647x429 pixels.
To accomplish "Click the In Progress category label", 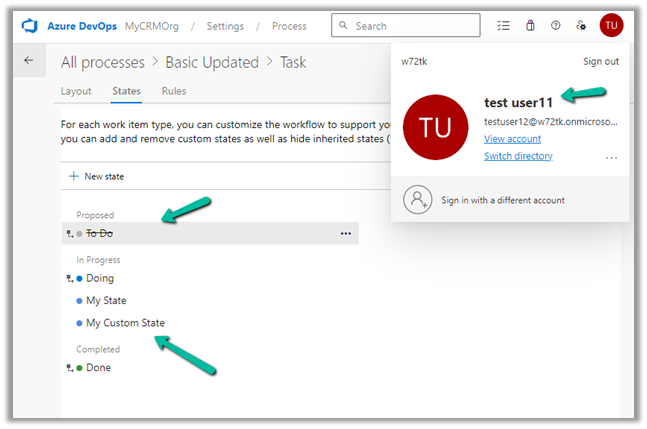I will [98, 260].
